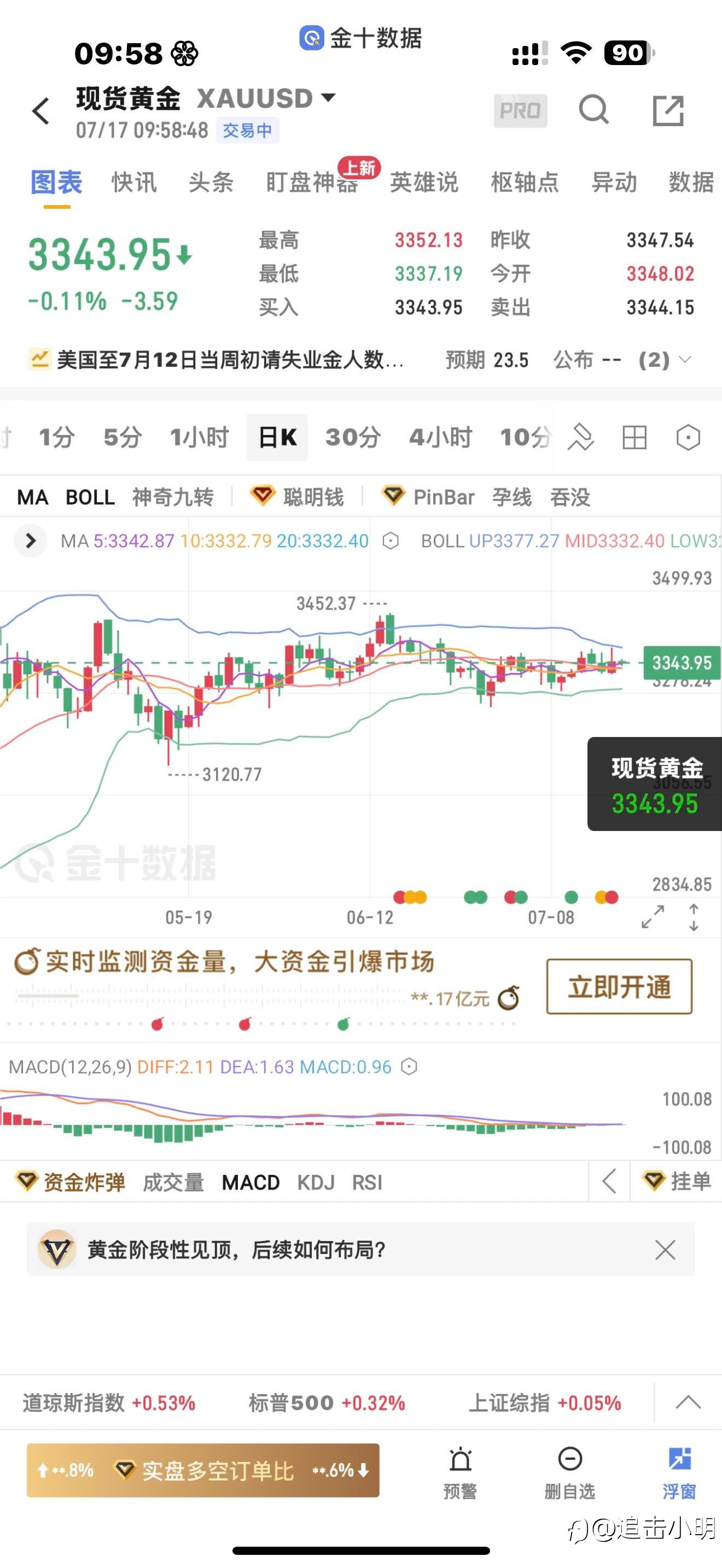The height and width of the screenshot is (1568, 722).
Task: Toggle the BOLL indicator overlay
Action: 90,498
